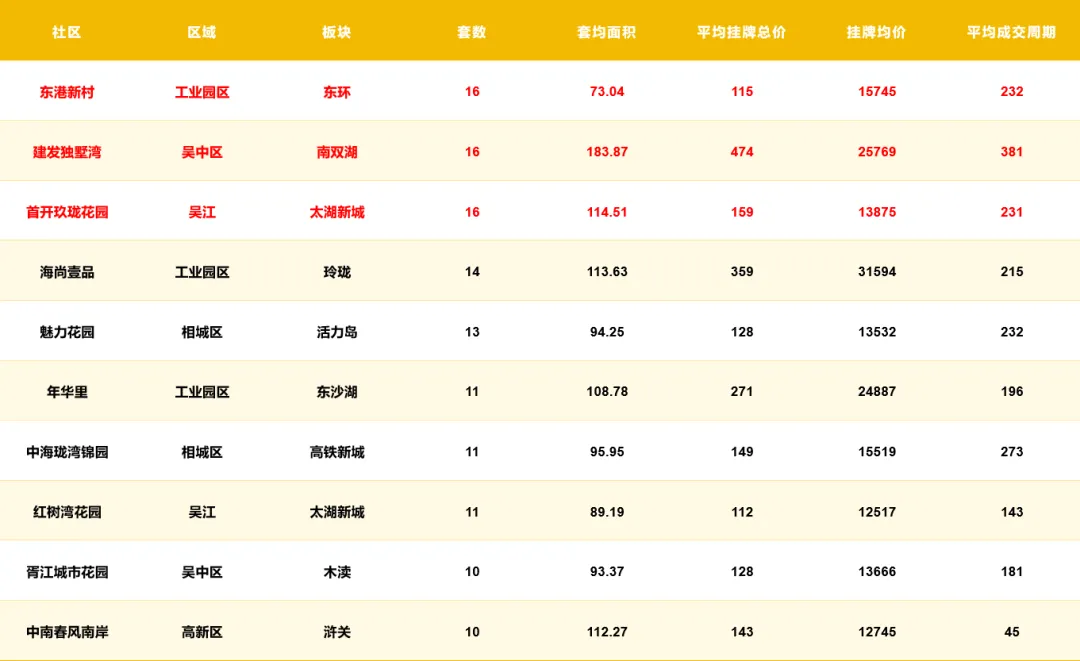Image resolution: width=1080 pixels, height=661 pixels.
Task: Click the total price 359
Action: coord(742,271)
